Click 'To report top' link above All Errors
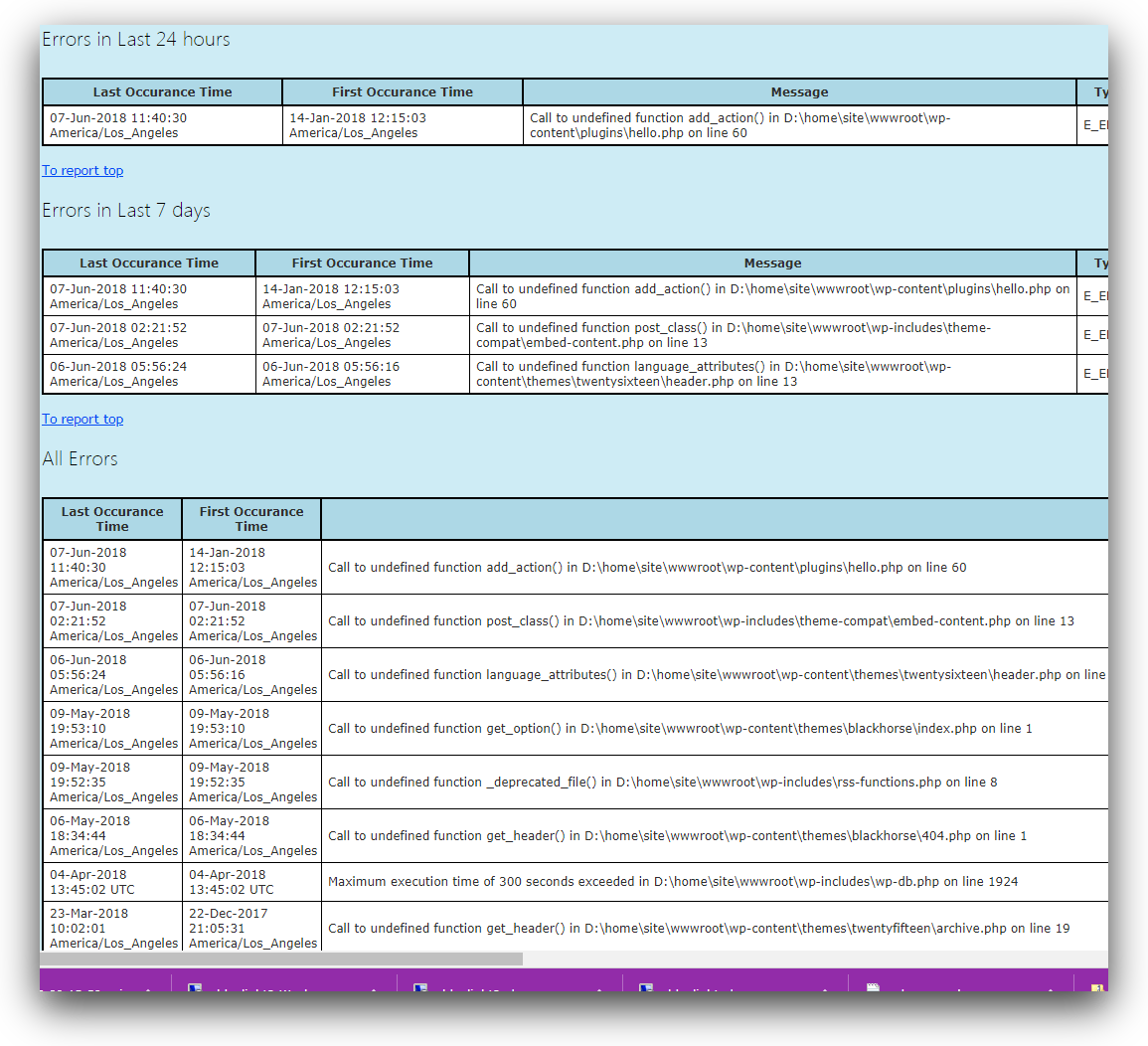Viewport: 1148px width, 1046px height. (82, 420)
